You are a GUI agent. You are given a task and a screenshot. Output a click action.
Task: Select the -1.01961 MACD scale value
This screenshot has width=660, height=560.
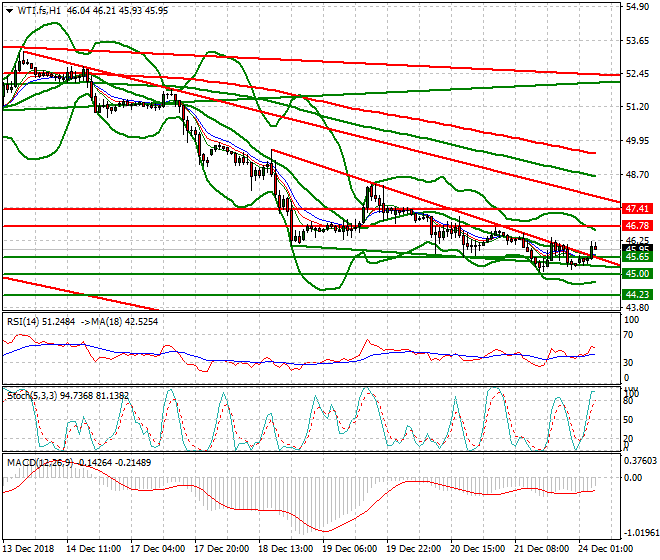[641, 533]
